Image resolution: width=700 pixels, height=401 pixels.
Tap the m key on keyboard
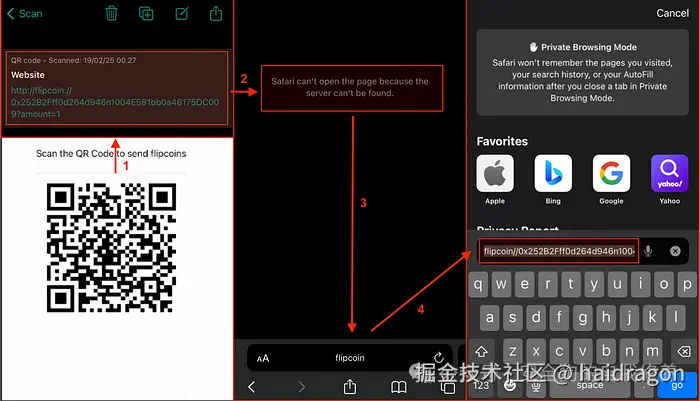point(652,351)
